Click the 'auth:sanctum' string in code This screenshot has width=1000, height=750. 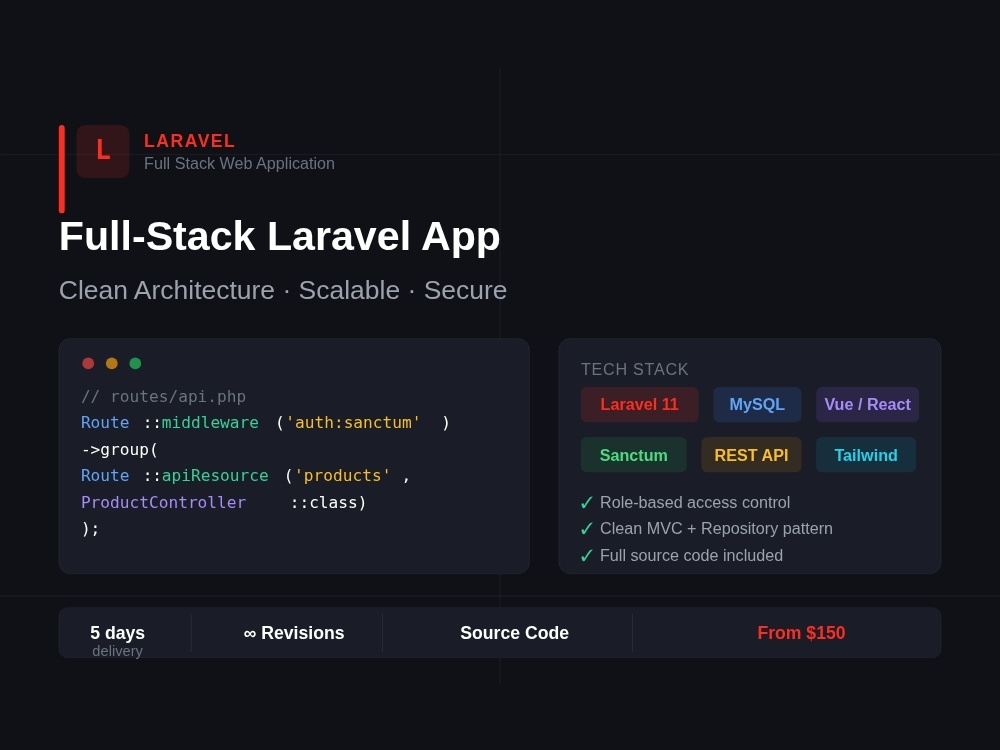(353, 423)
